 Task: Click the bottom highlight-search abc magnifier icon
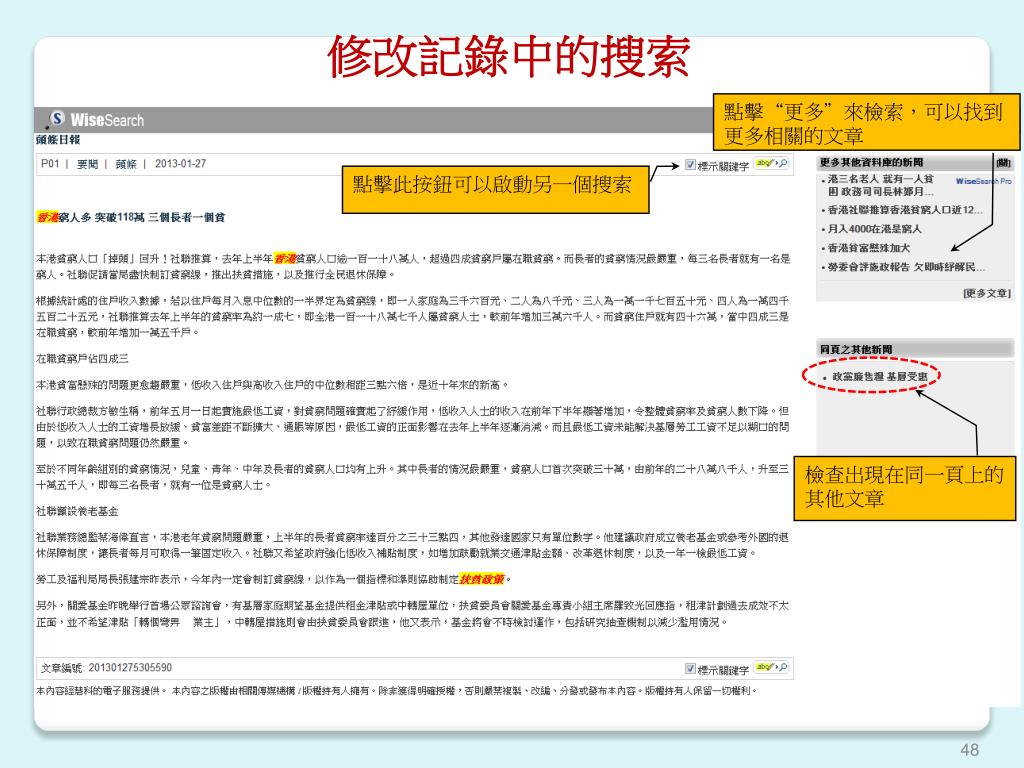(771, 667)
